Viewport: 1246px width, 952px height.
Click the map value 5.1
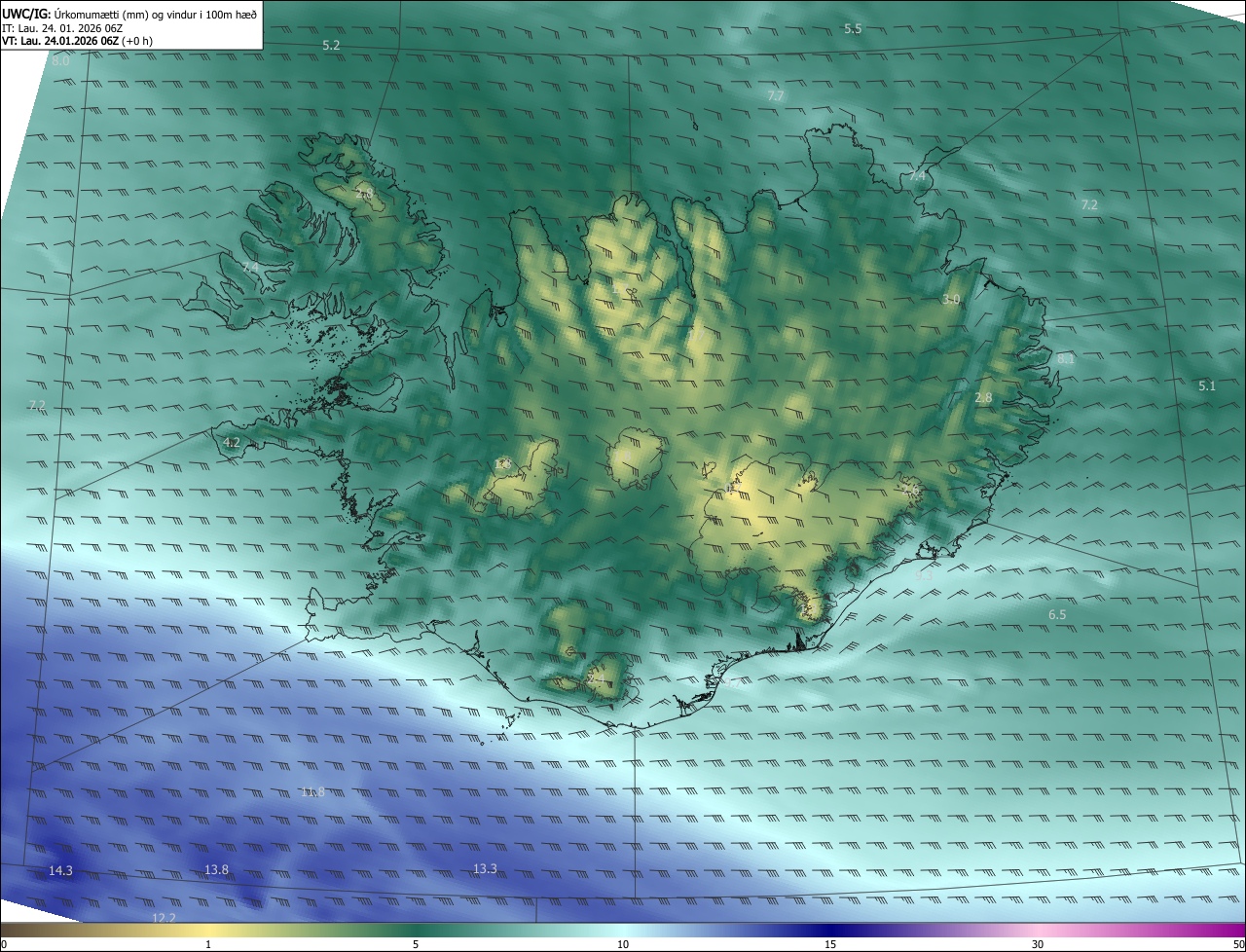1207,386
